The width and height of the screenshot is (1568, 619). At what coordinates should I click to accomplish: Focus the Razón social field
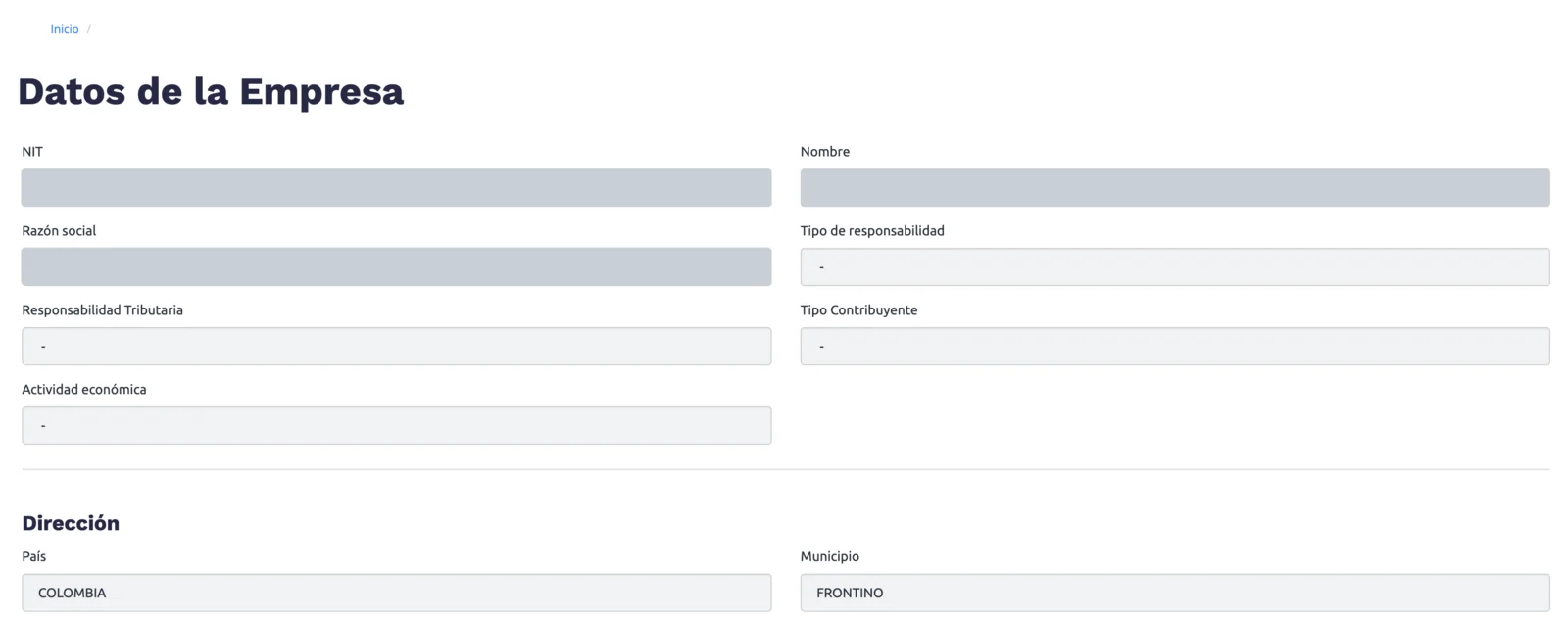tap(396, 266)
